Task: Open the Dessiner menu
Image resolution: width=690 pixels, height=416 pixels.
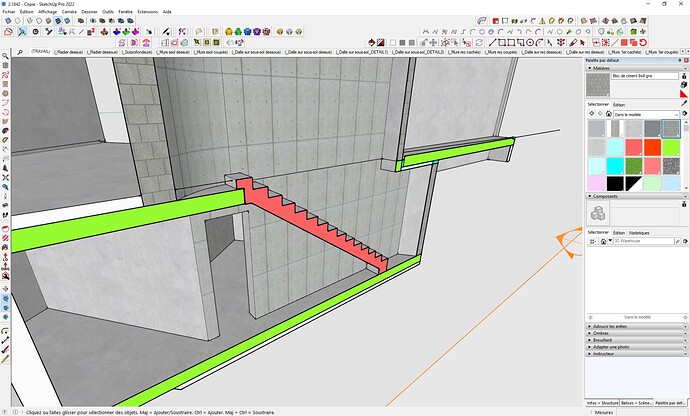Action: (x=89, y=12)
